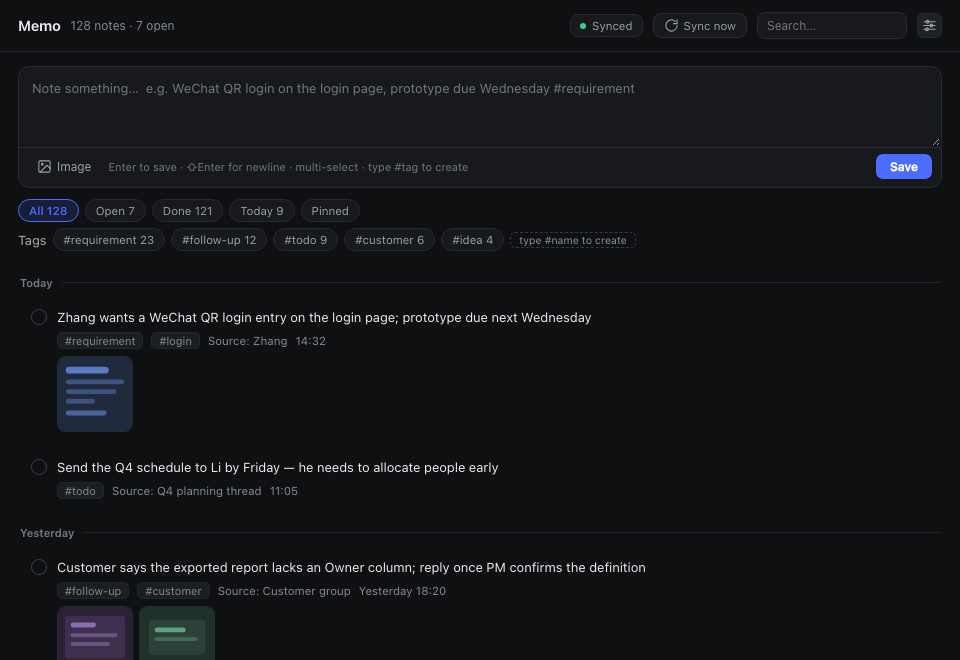The width and height of the screenshot is (960, 660).
Task: Click the 'type #name to create' tag field
Action: [572, 240]
